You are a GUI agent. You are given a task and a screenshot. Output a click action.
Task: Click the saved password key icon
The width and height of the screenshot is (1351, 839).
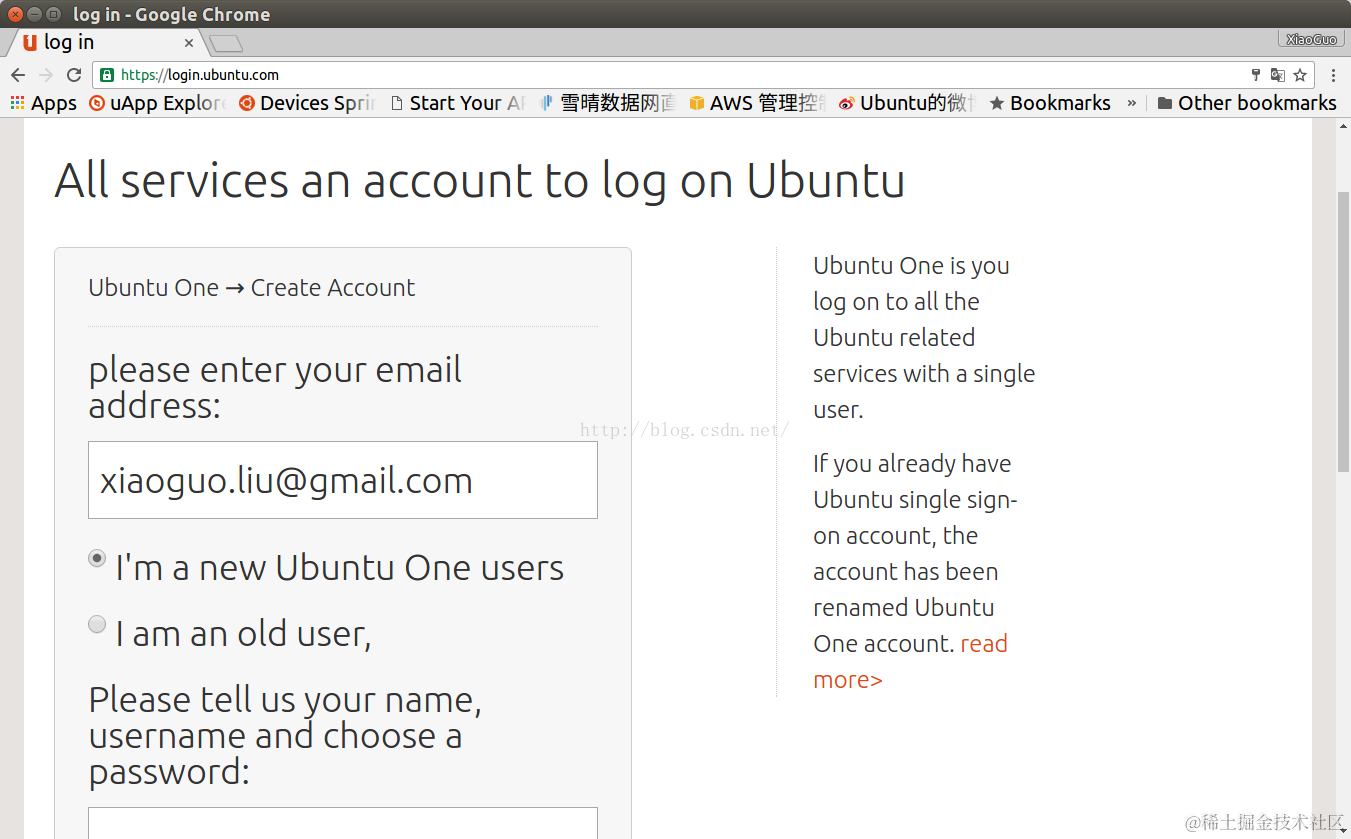pyautogui.click(x=1256, y=75)
